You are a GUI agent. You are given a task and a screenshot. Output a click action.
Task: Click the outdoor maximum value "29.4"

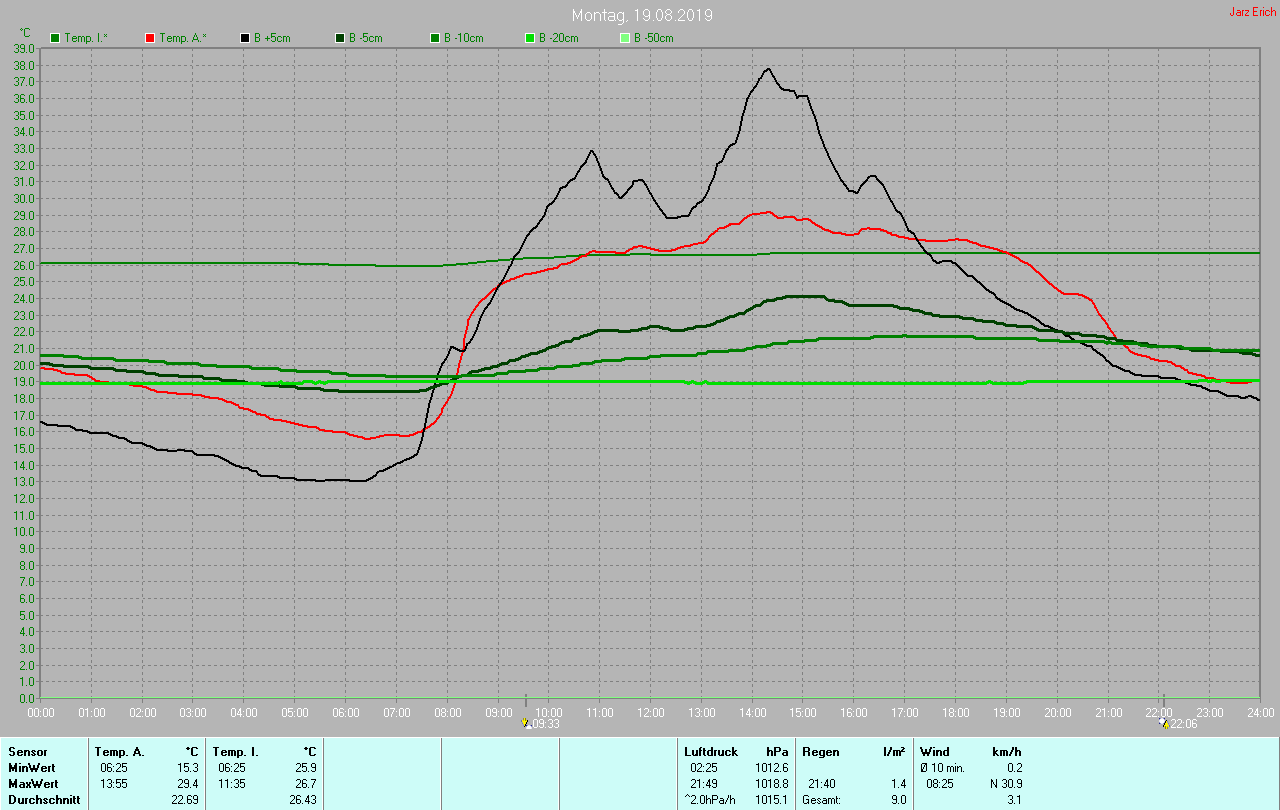(188, 784)
